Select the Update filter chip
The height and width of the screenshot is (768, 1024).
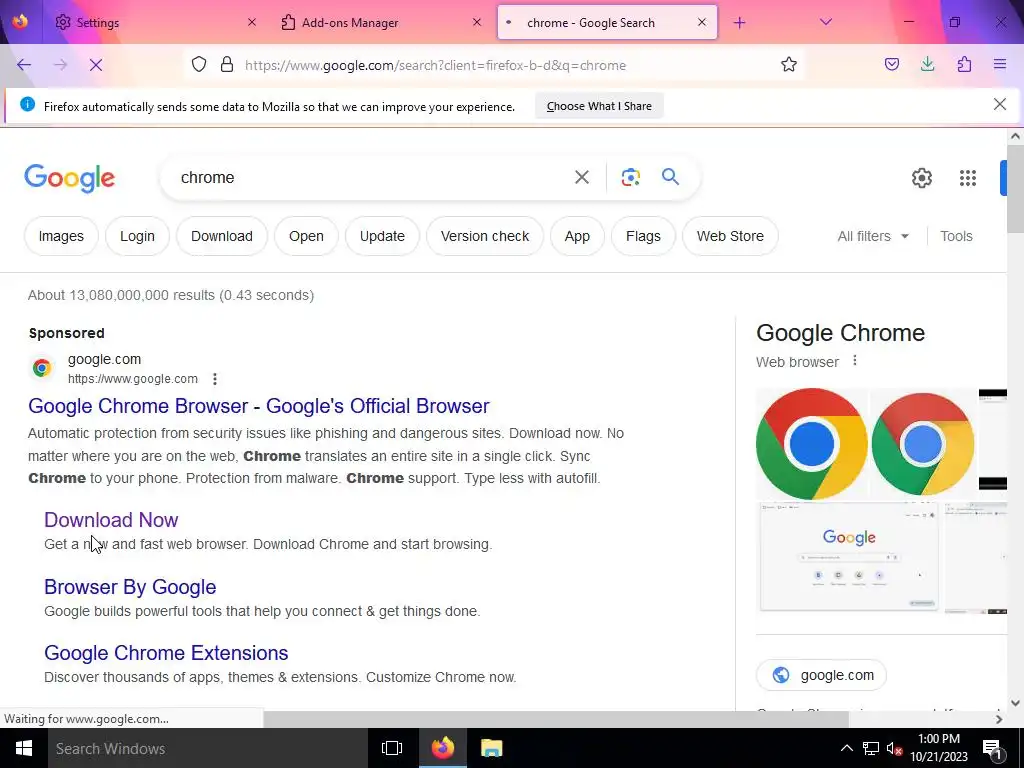pyautogui.click(x=382, y=236)
